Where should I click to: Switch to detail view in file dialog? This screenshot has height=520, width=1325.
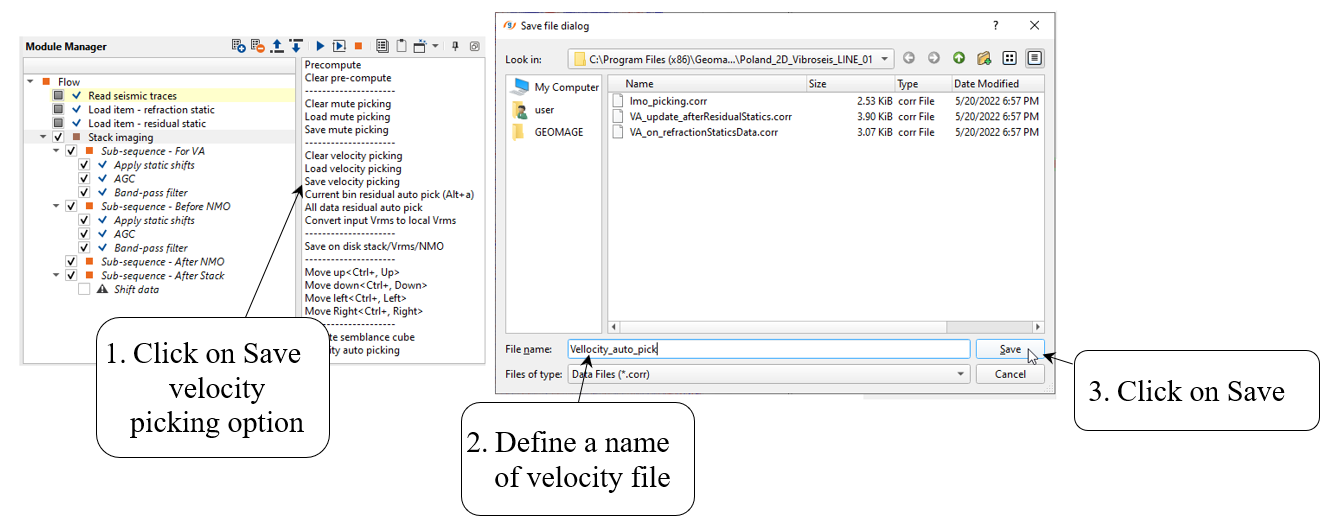(1034, 59)
